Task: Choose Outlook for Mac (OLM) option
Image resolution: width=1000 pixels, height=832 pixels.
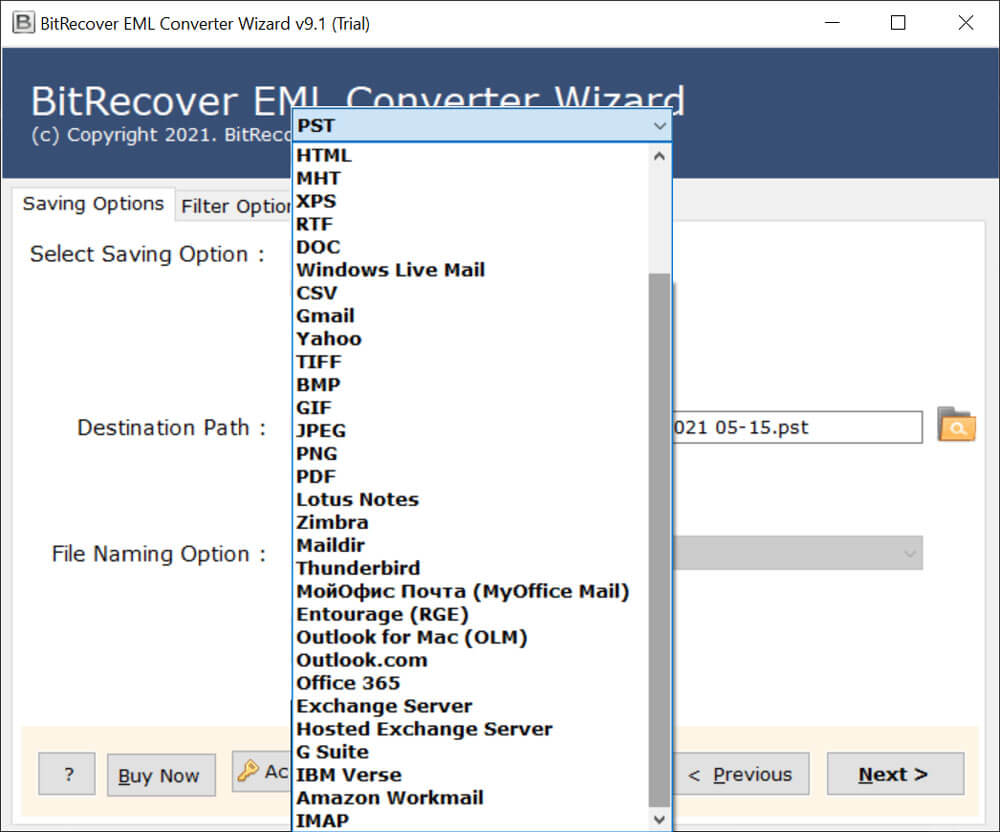Action: tap(411, 638)
